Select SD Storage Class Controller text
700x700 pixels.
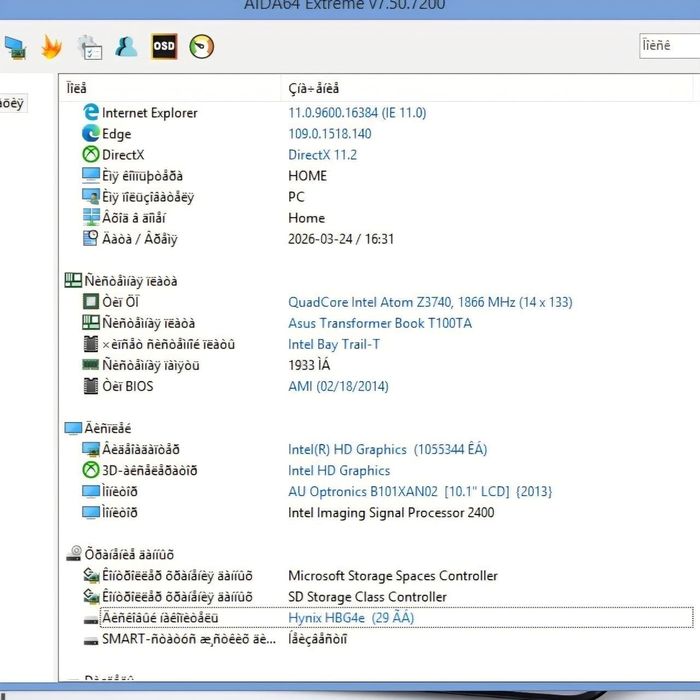(x=367, y=596)
